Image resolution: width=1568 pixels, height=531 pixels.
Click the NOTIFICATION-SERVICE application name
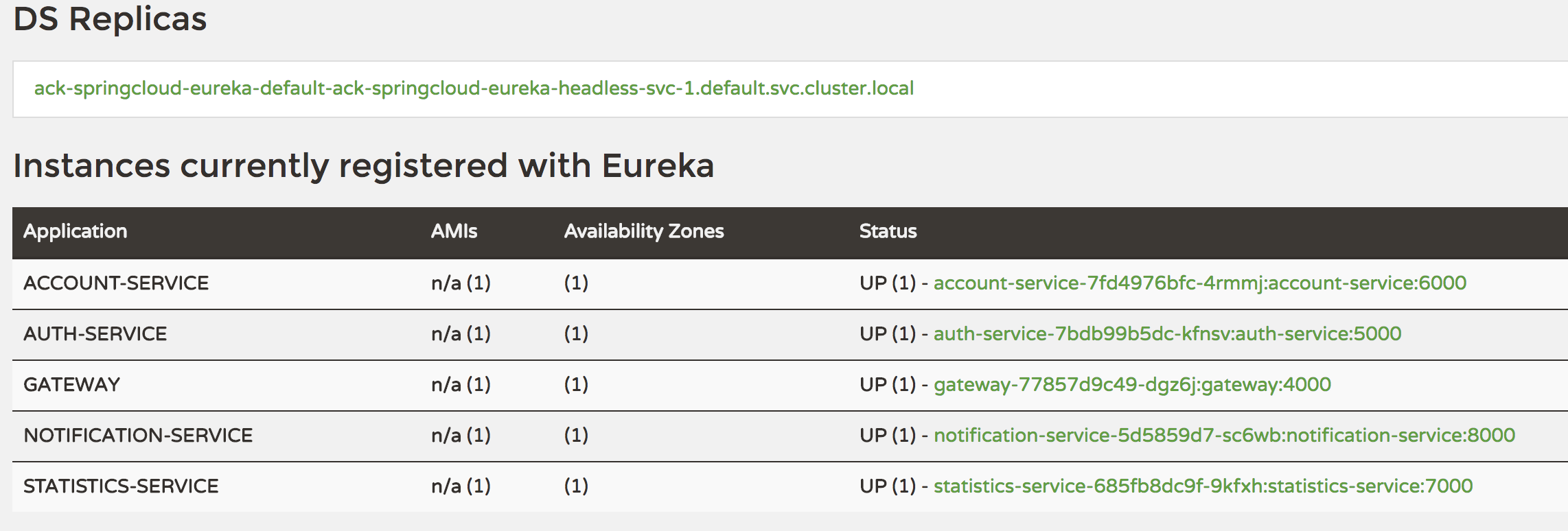[x=138, y=436]
